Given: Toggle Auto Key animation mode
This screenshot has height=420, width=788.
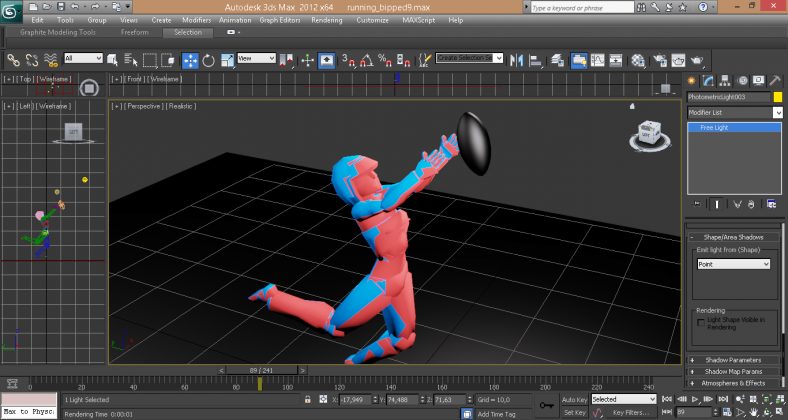Looking at the screenshot, I should coord(573,399).
